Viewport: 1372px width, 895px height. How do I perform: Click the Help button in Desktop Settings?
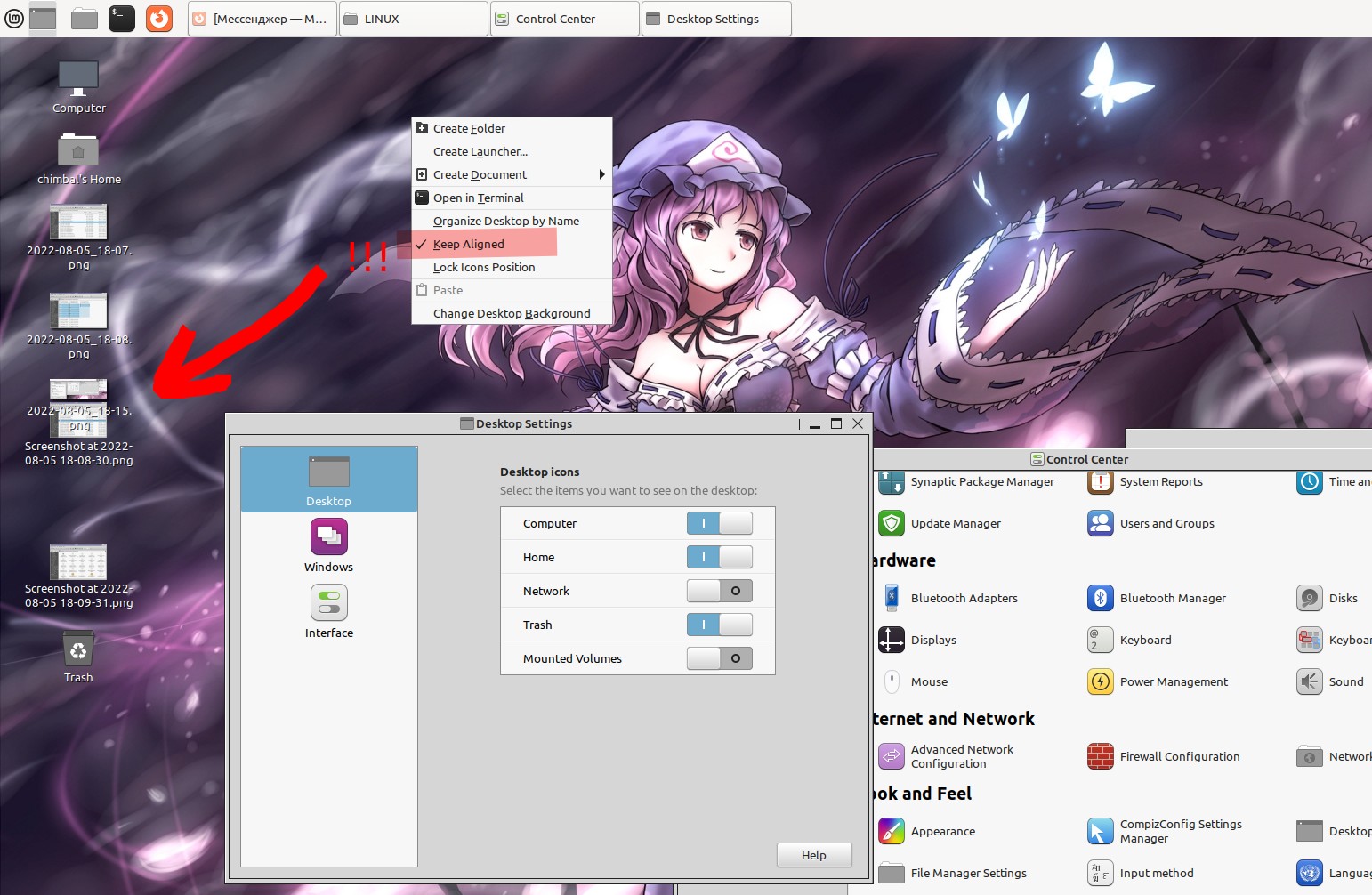pos(814,855)
